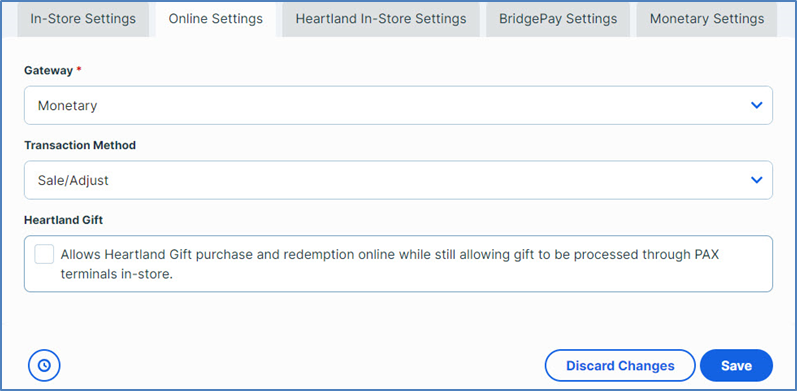
Task: Select the Monetary value in Gateway
Action: pyautogui.click(x=67, y=106)
